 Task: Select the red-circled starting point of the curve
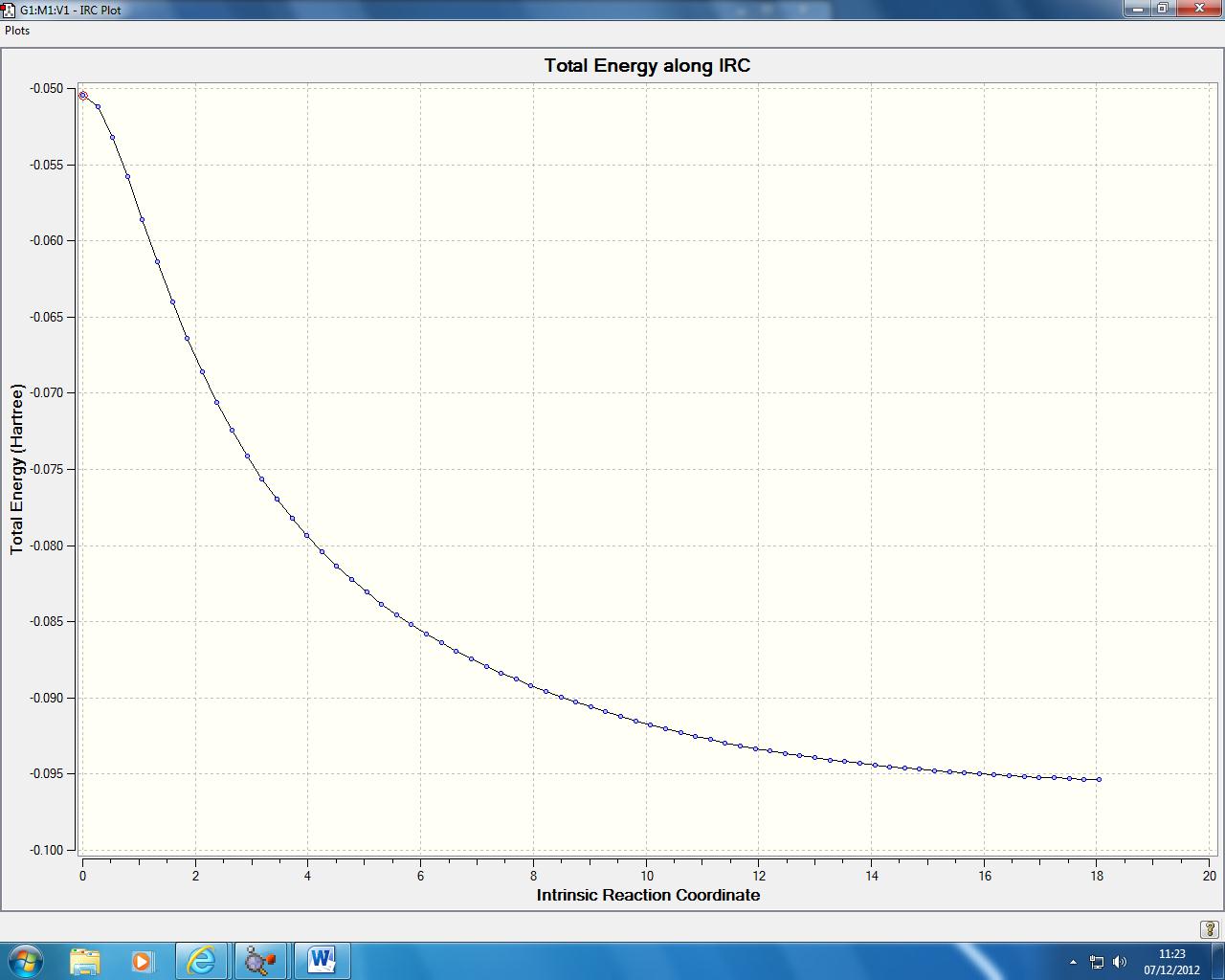tap(83, 96)
